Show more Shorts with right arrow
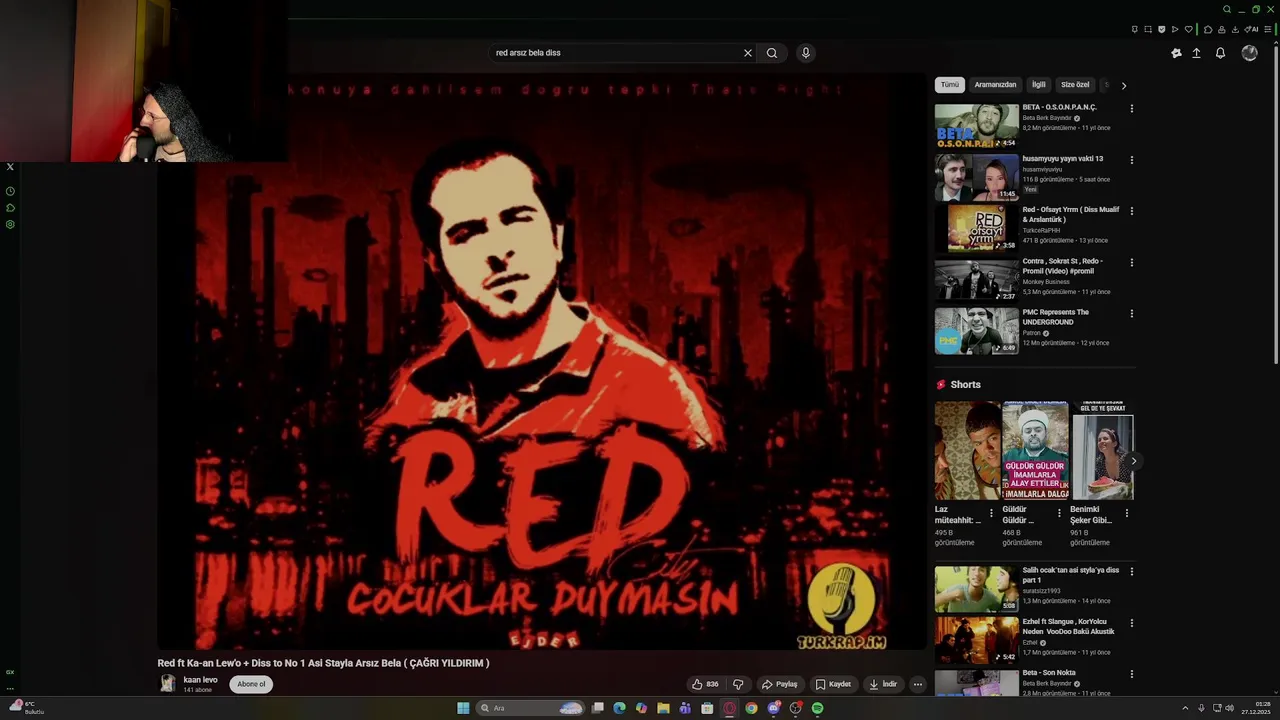The image size is (1280, 720). [1133, 461]
